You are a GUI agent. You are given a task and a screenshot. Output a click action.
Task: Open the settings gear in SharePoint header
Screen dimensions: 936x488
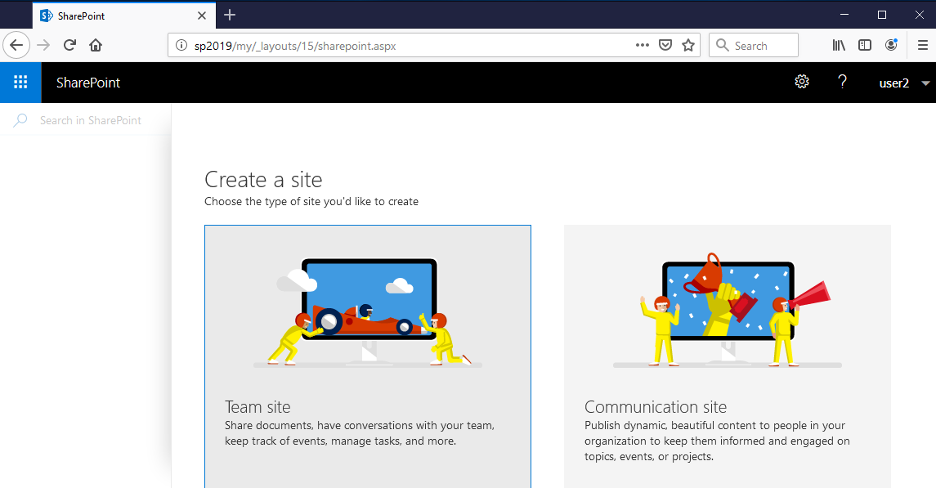tap(801, 82)
